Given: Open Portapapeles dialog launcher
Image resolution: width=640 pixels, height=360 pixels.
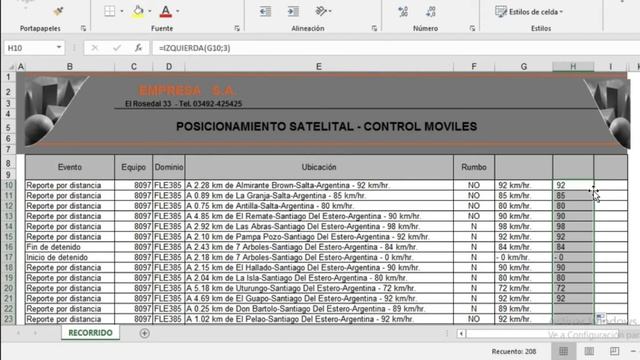Looking at the screenshot, I should click(x=83, y=28).
